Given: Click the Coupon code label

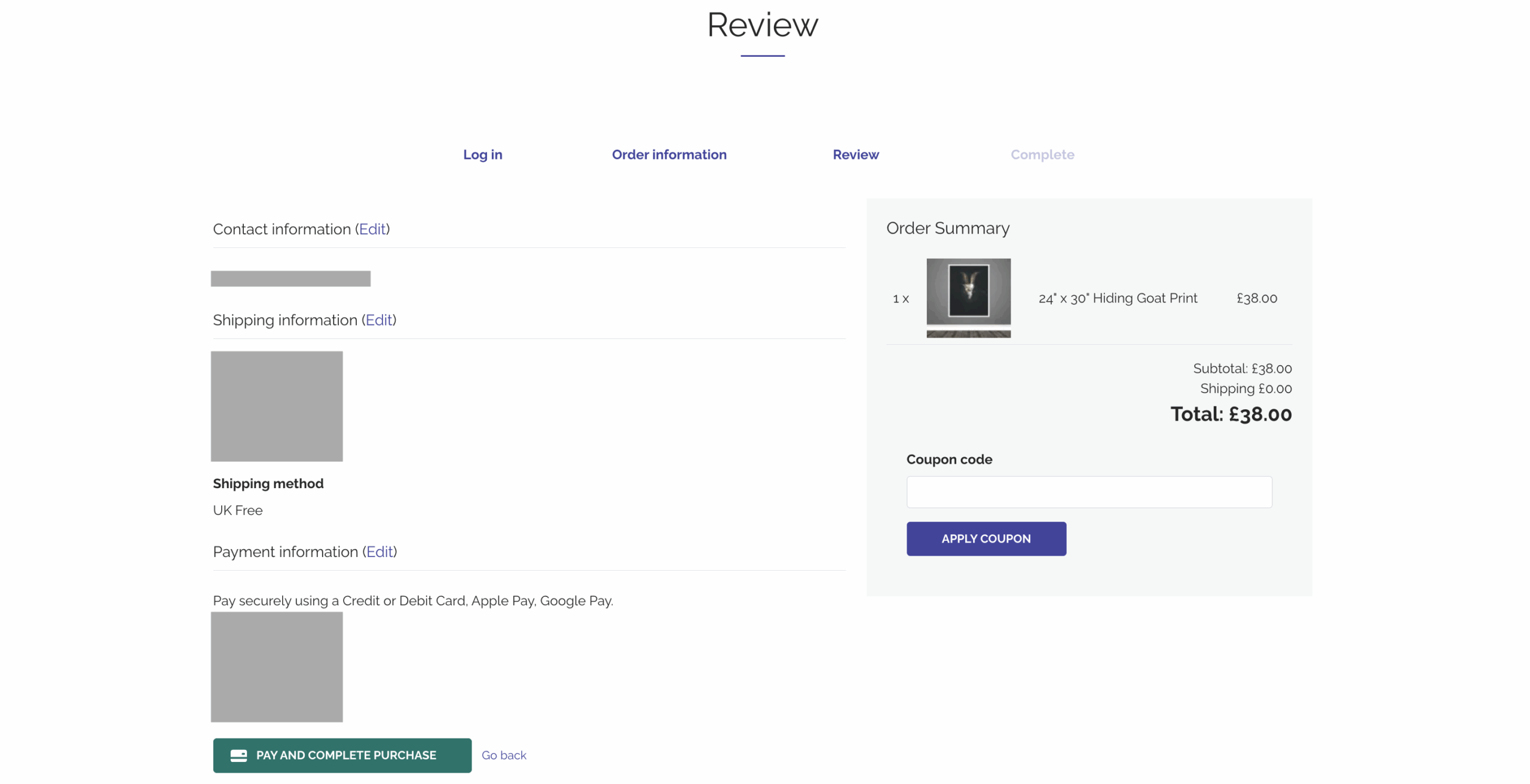Looking at the screenshot, I should click(x=948, y=460).
